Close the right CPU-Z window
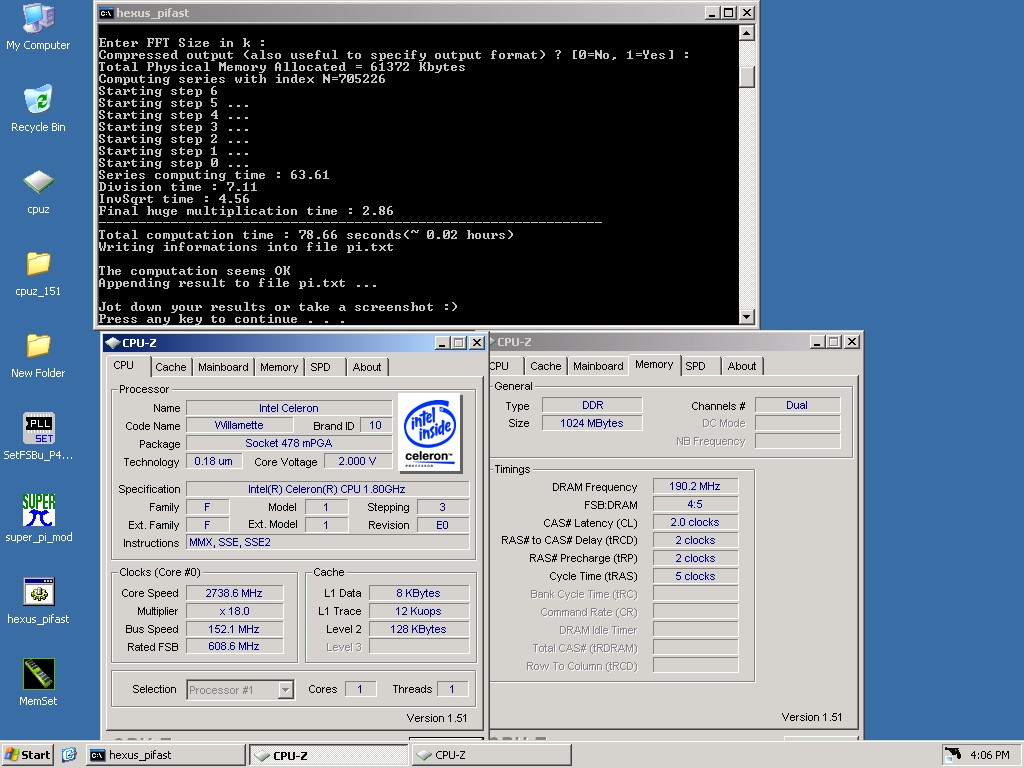 point(852,342)
